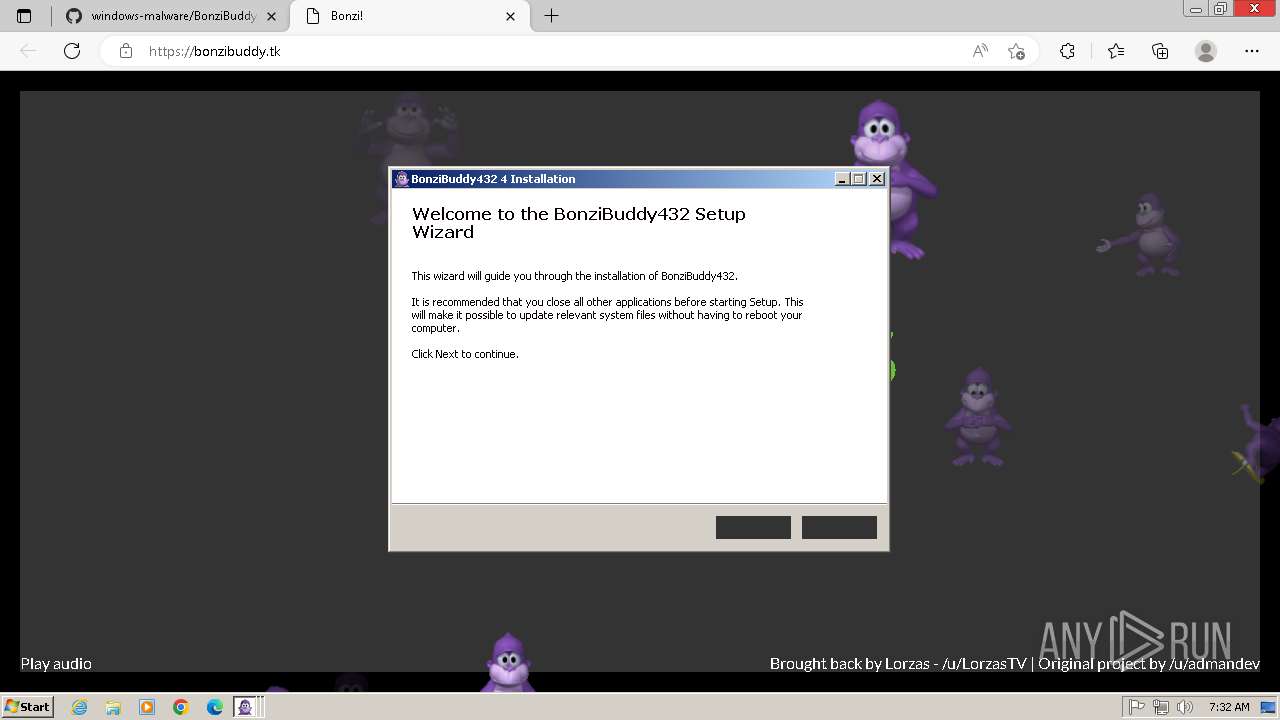Open File Explorer from taskbar
The image size is (1280, 720).
pyautogui.click(x=113, y=707)
